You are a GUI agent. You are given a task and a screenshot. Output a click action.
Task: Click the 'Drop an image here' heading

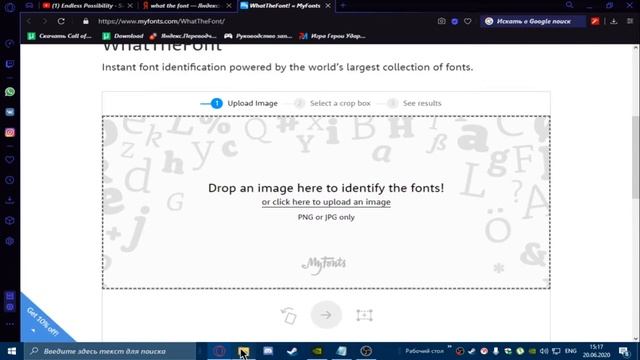326,188
